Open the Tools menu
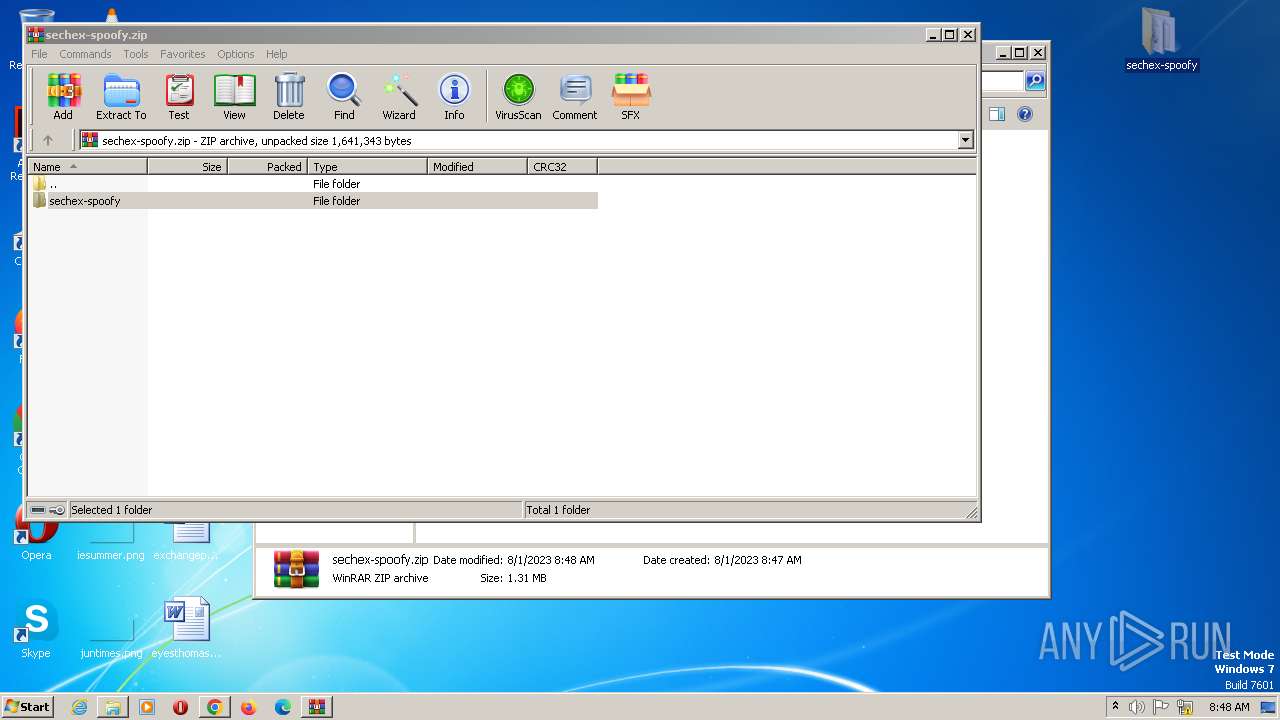The height and width of the screenshot is (720, 1280). click(x=136, y=54)
